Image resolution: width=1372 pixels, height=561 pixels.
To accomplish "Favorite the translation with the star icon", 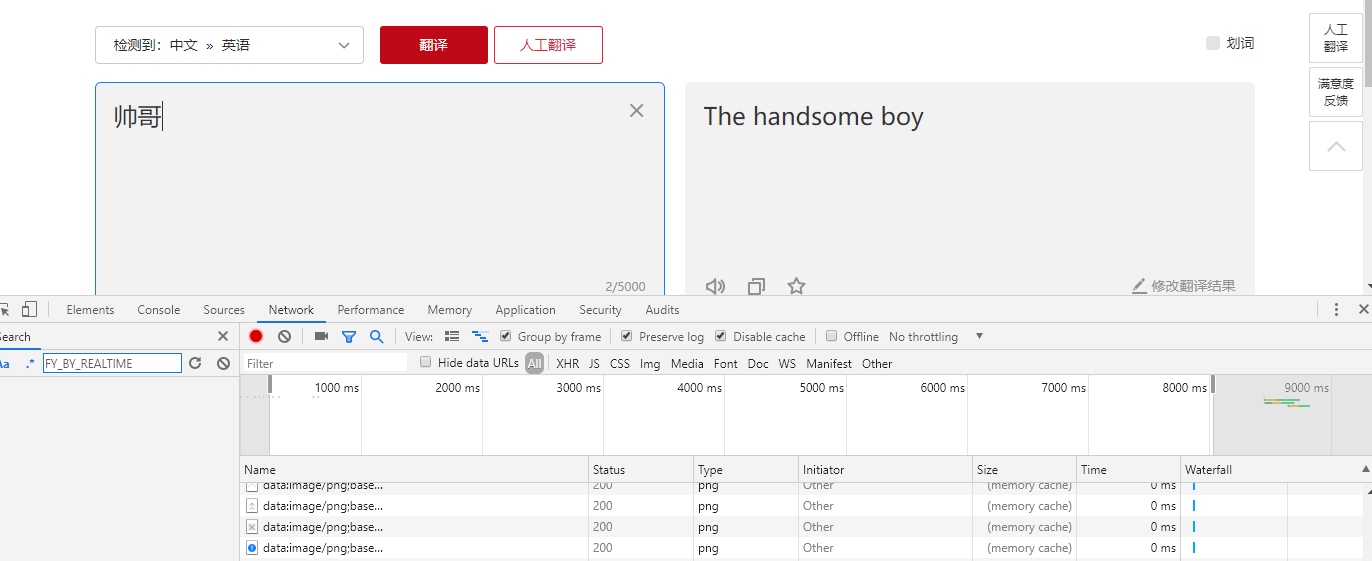I will pyautogui.click(x=796, y=286).
